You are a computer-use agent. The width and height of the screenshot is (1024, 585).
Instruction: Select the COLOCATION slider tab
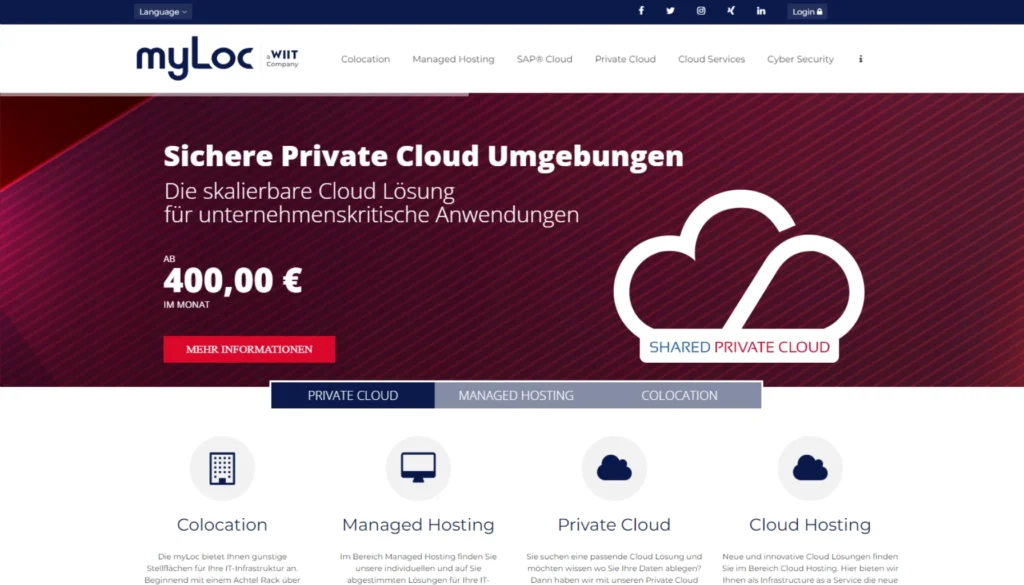(x=679, y=395)
